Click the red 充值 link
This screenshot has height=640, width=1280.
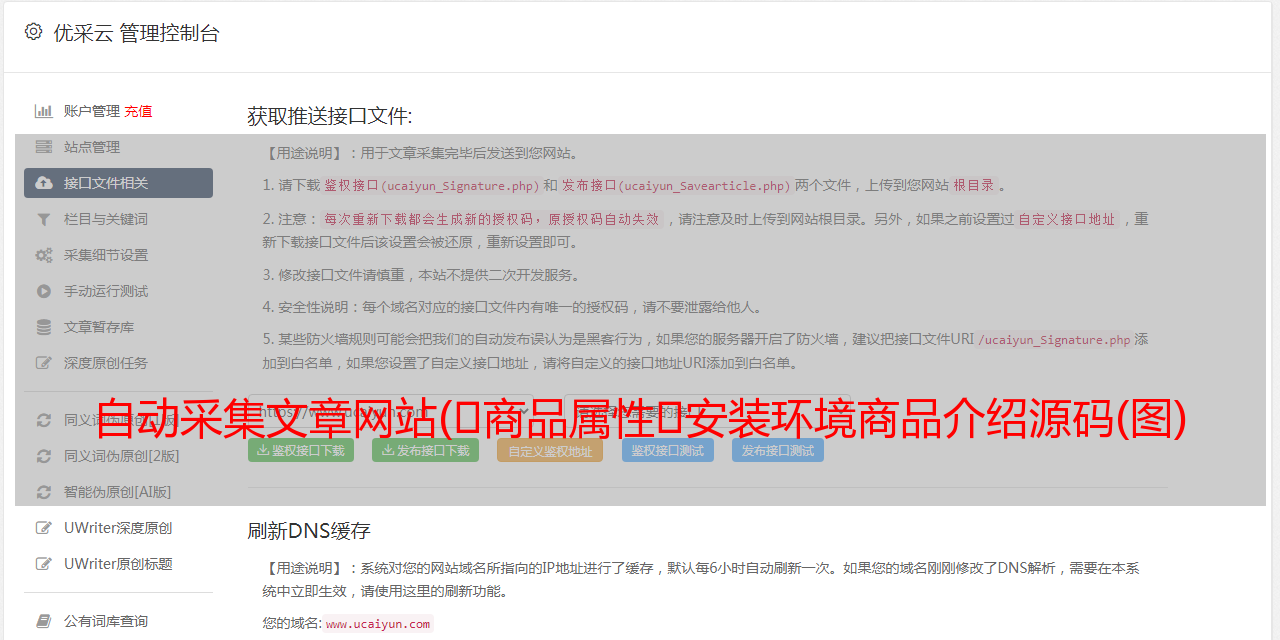pyautogui.click(x=138, y=111)
